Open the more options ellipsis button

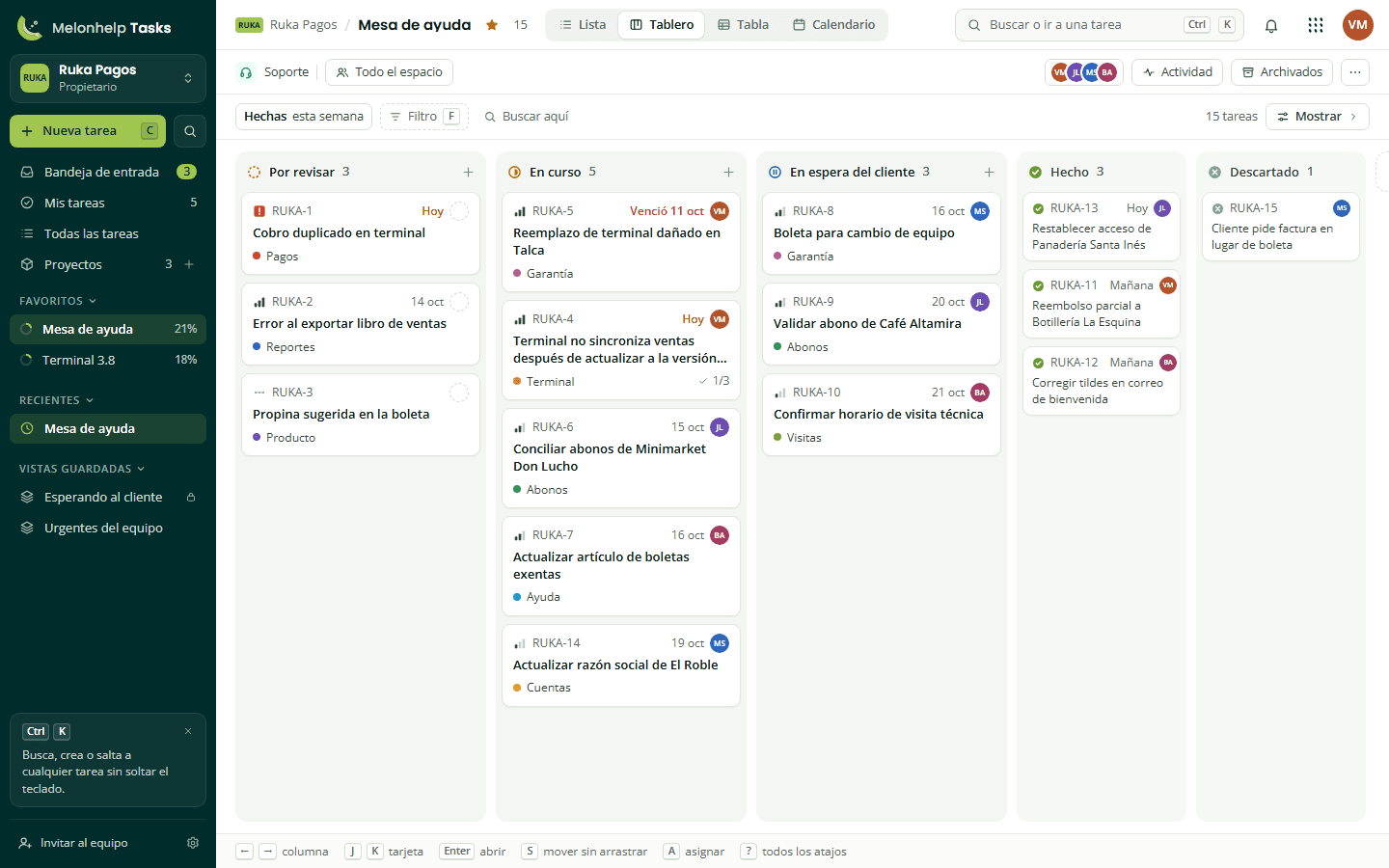pos(1355,72)
